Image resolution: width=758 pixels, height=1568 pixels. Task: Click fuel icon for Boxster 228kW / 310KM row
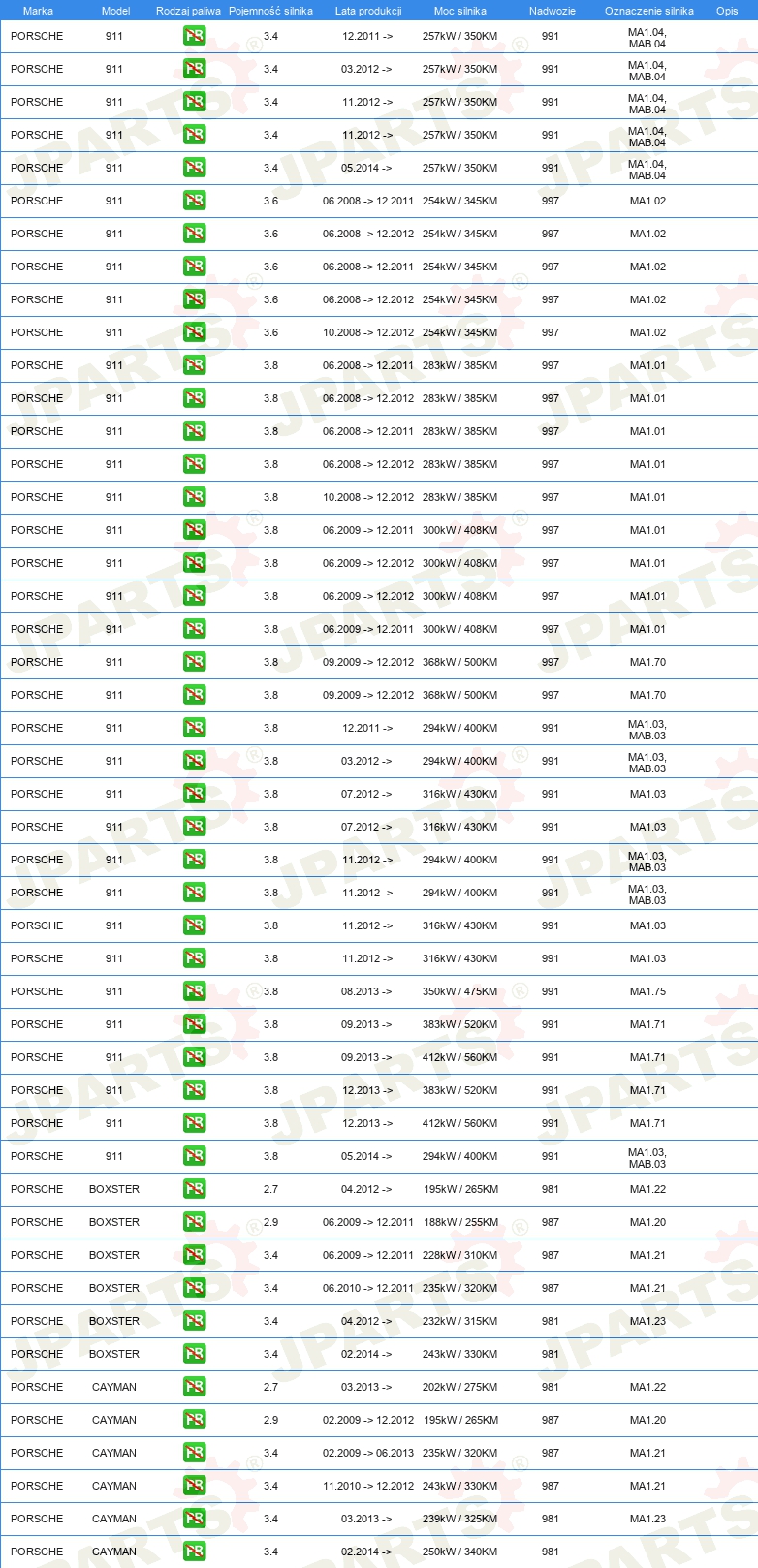(194, 1255)
